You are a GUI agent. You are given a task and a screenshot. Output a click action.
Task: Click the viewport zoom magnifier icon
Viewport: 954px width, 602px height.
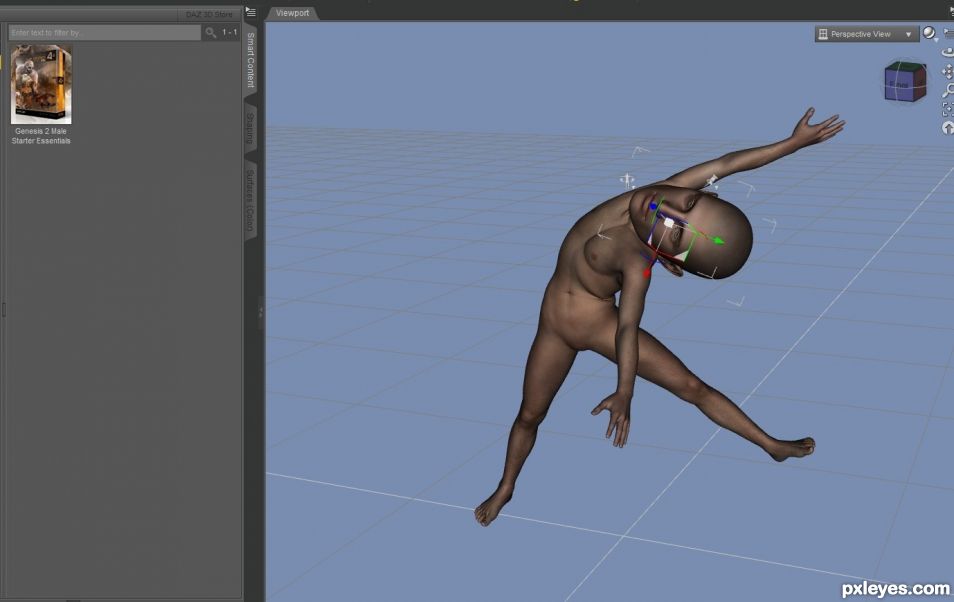pyautogui.click(x=948, y=91)
